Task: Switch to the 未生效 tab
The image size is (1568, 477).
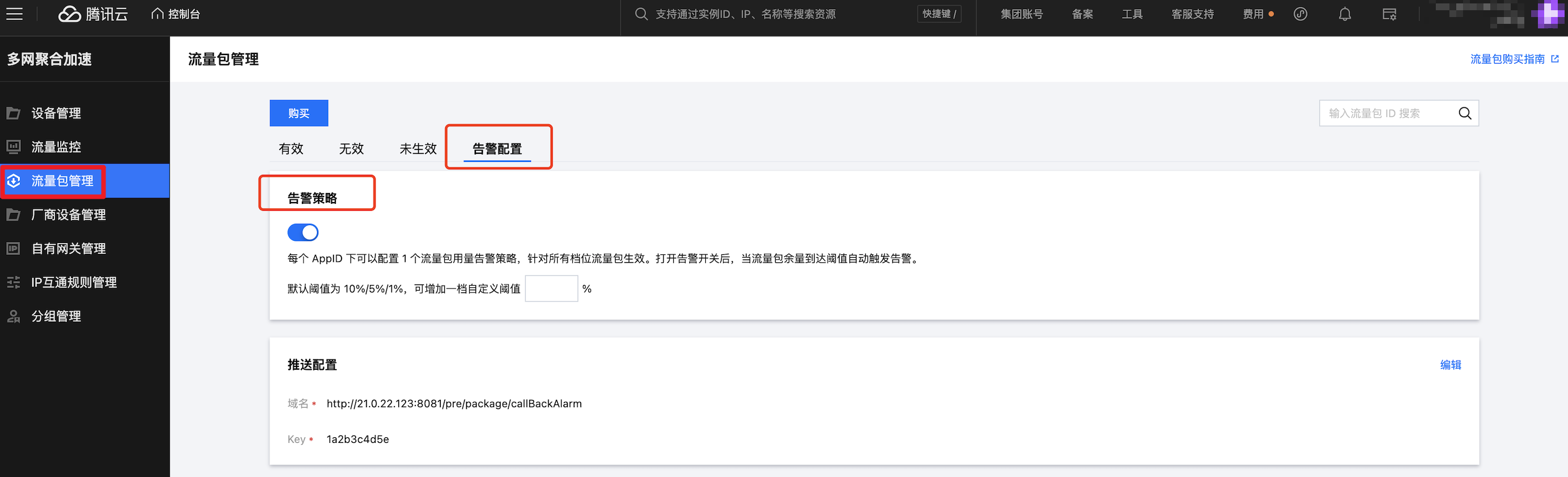Action: (418, 149)
